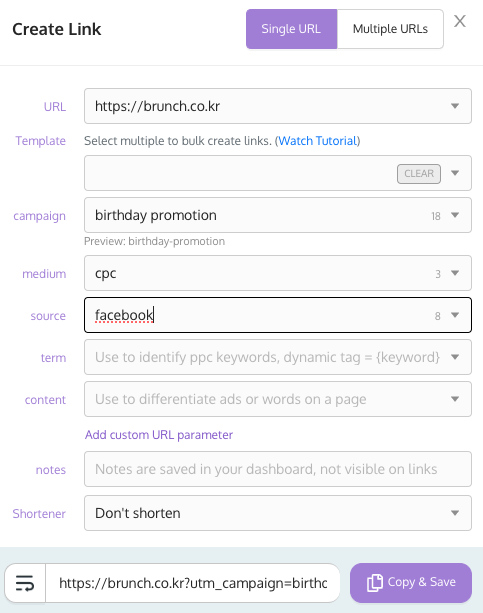Show the source suggestions dropdown arrow
483x613 pixels.
coord(455,315)
